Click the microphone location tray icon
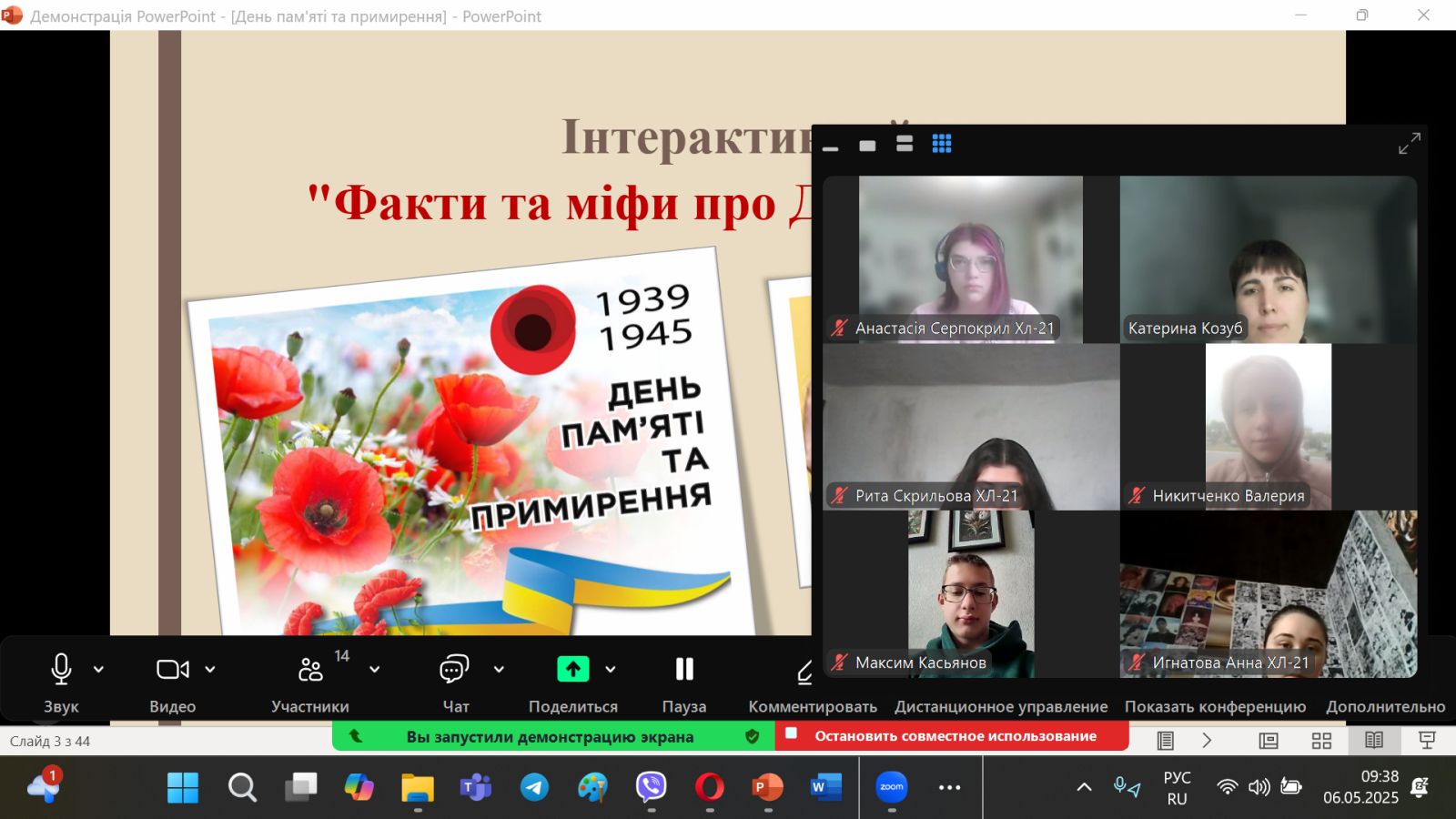Screen dimensions: 1456x819 [x=1127, y=787]
